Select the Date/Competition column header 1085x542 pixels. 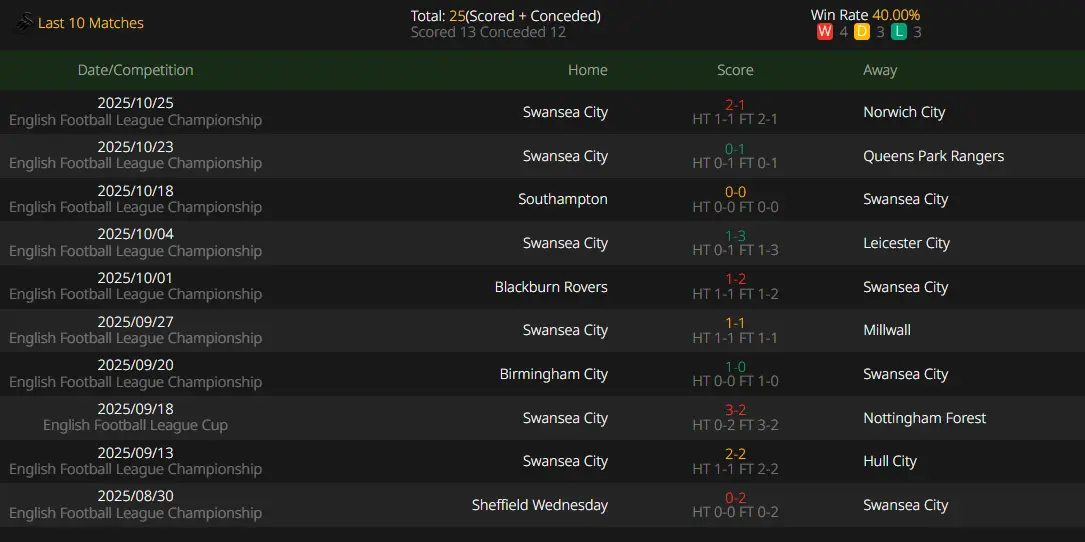pyautogui.click(x=136, y=70)
